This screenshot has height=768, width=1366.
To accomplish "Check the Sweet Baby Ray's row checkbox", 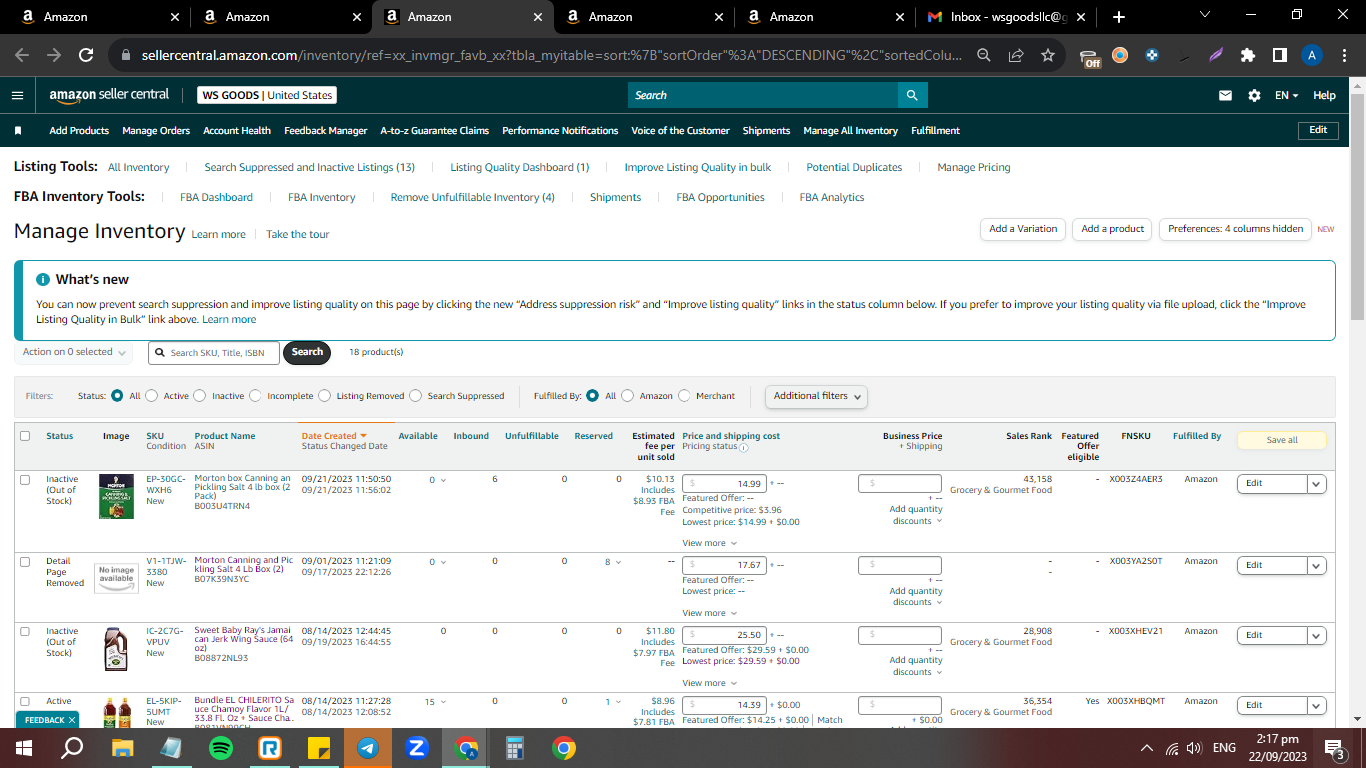I will [25, 632].
